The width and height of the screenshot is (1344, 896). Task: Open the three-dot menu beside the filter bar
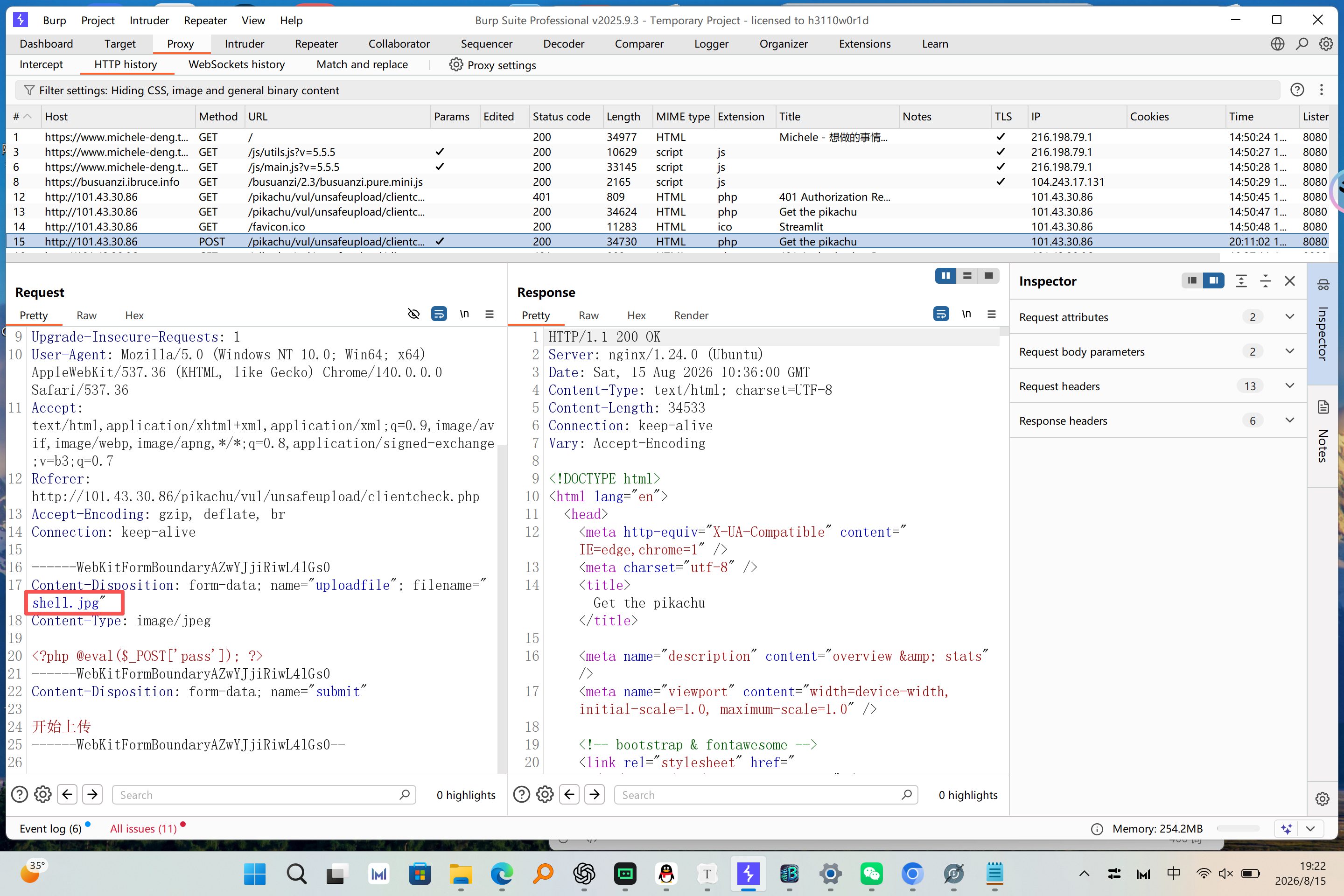pos(1321,90)
